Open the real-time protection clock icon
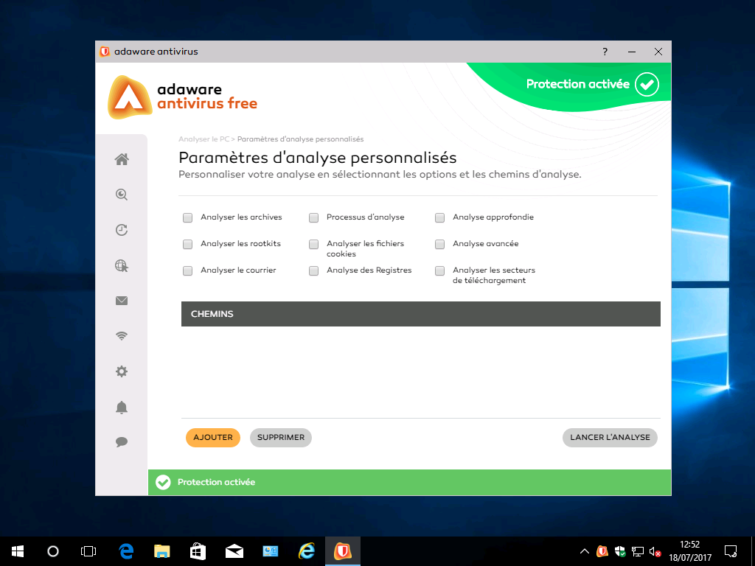This screenshot has width=755, height=566. click(121, 230)
